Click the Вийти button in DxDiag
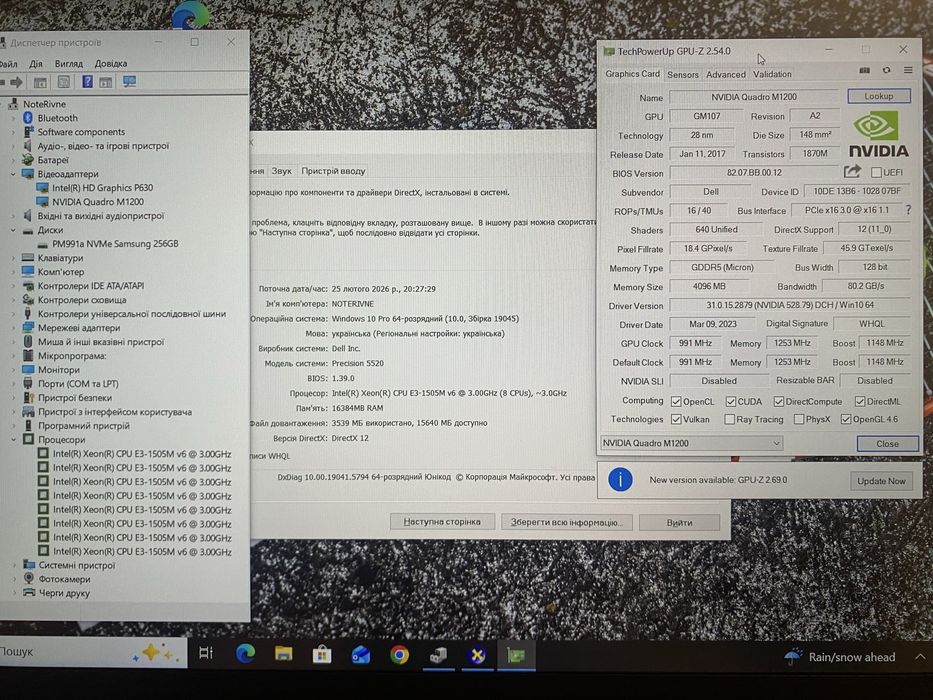This screenshot has width=933, height=700. [679, 523]
